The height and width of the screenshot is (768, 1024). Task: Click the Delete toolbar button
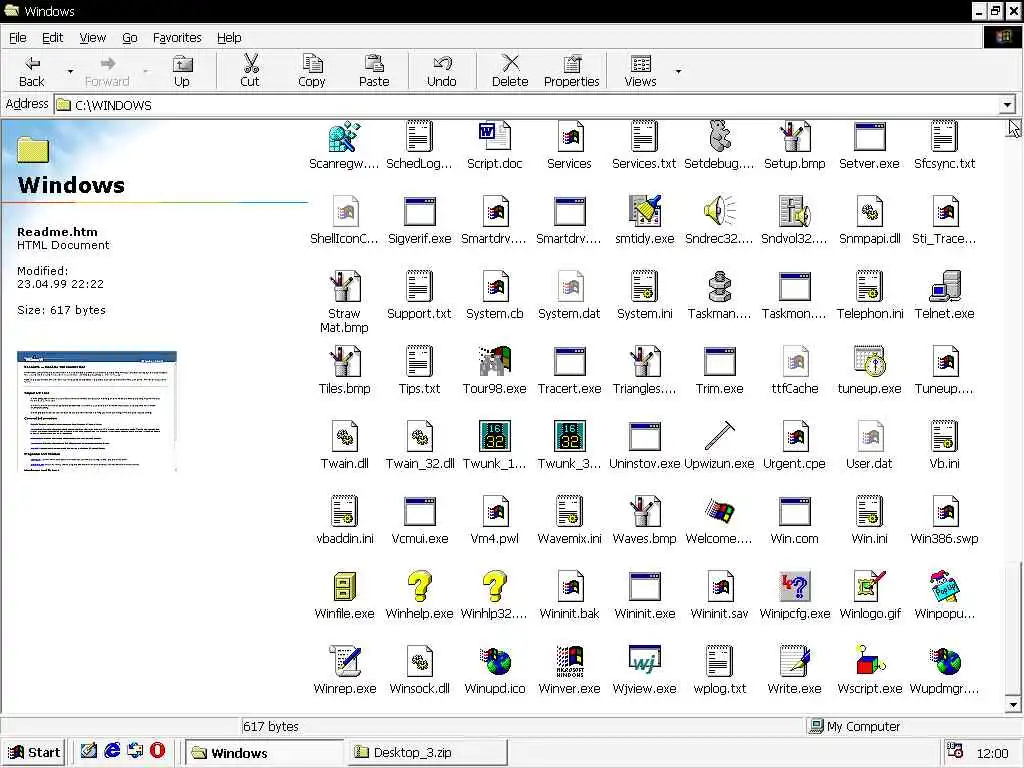tap(510, 71)
